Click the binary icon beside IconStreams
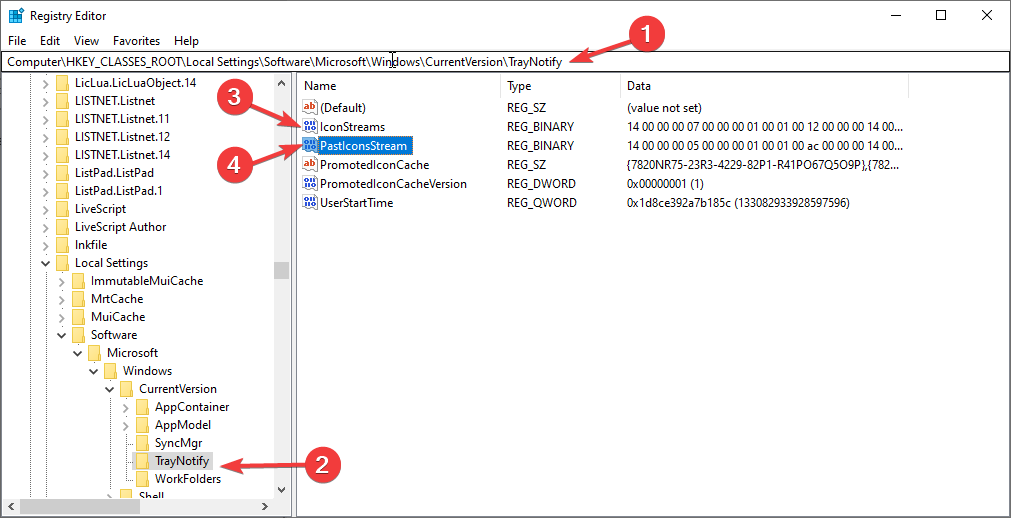Screen dimensions: 1011x518 [310, 127]
